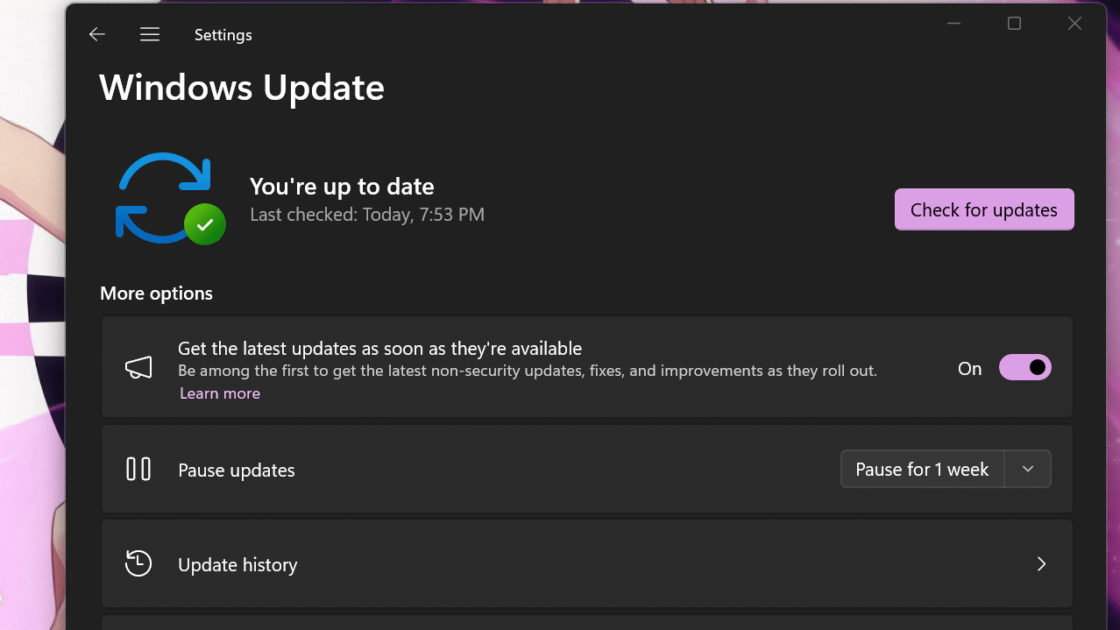Viewport: 1120px width, 630px height.
Task: Click the Pause updates row label
Action: pos(237,470)
